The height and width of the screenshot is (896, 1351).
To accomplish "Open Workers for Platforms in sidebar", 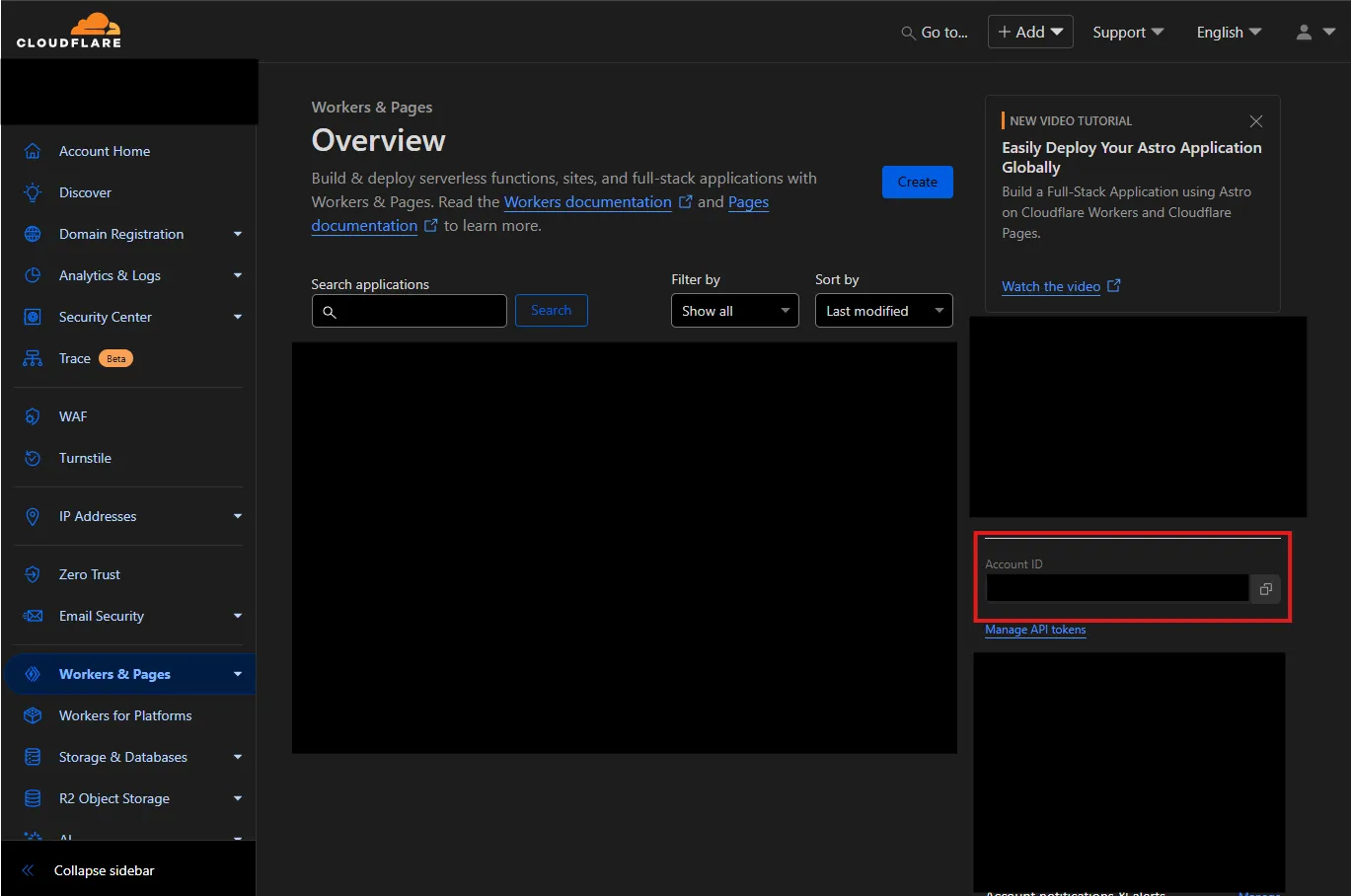I will pyautogui.click(x=125, y=715).
